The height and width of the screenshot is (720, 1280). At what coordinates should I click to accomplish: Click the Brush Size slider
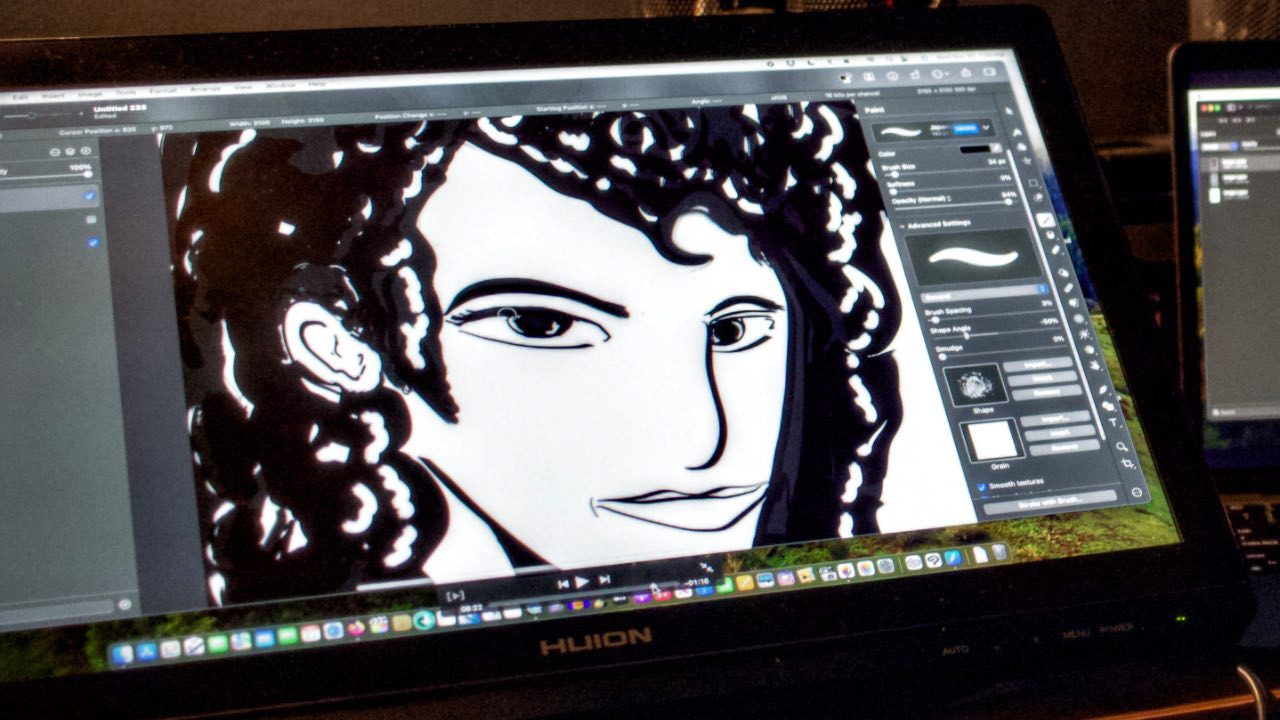[946, 173]
